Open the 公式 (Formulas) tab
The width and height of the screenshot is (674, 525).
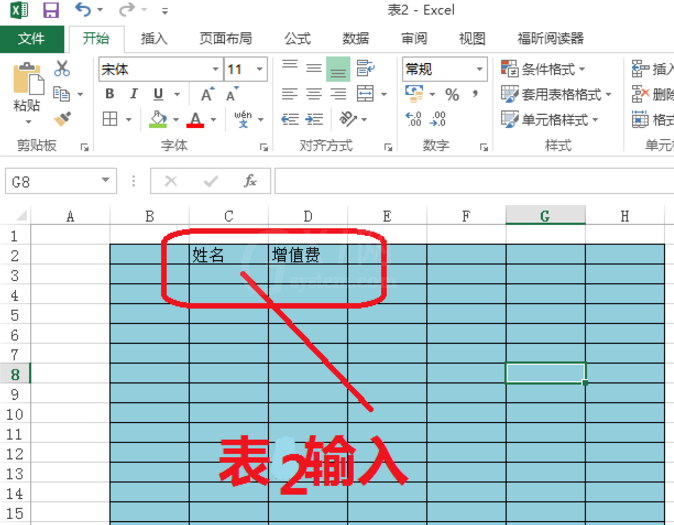[297, 39]
